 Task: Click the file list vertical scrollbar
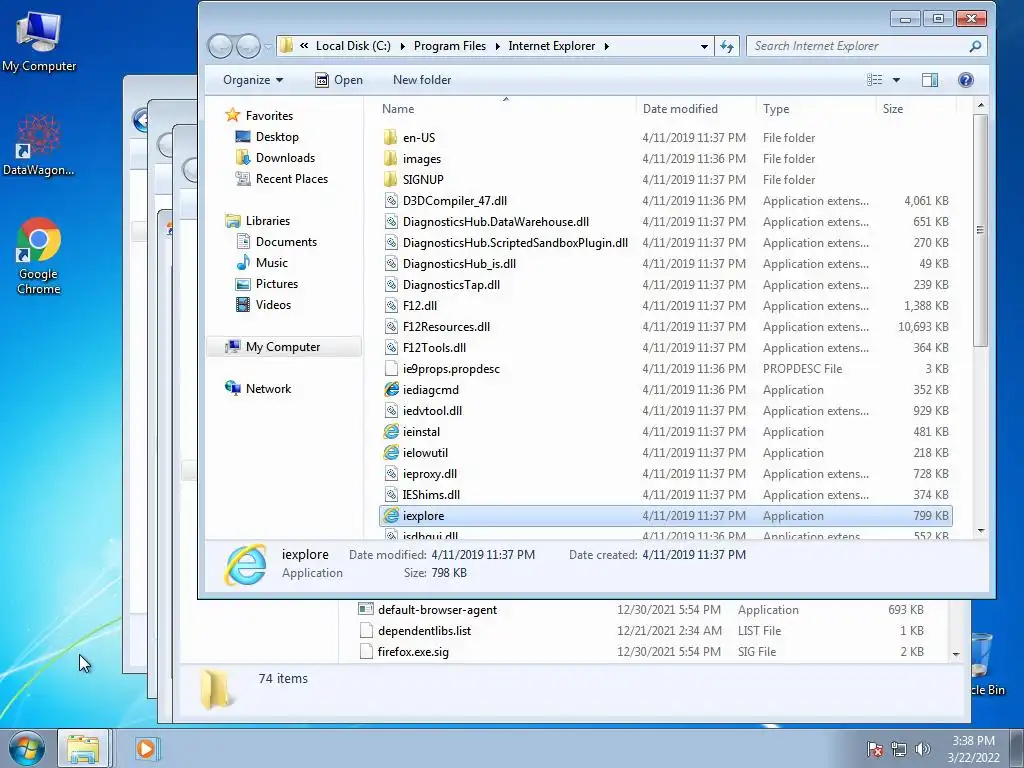(x=980, y=230)
